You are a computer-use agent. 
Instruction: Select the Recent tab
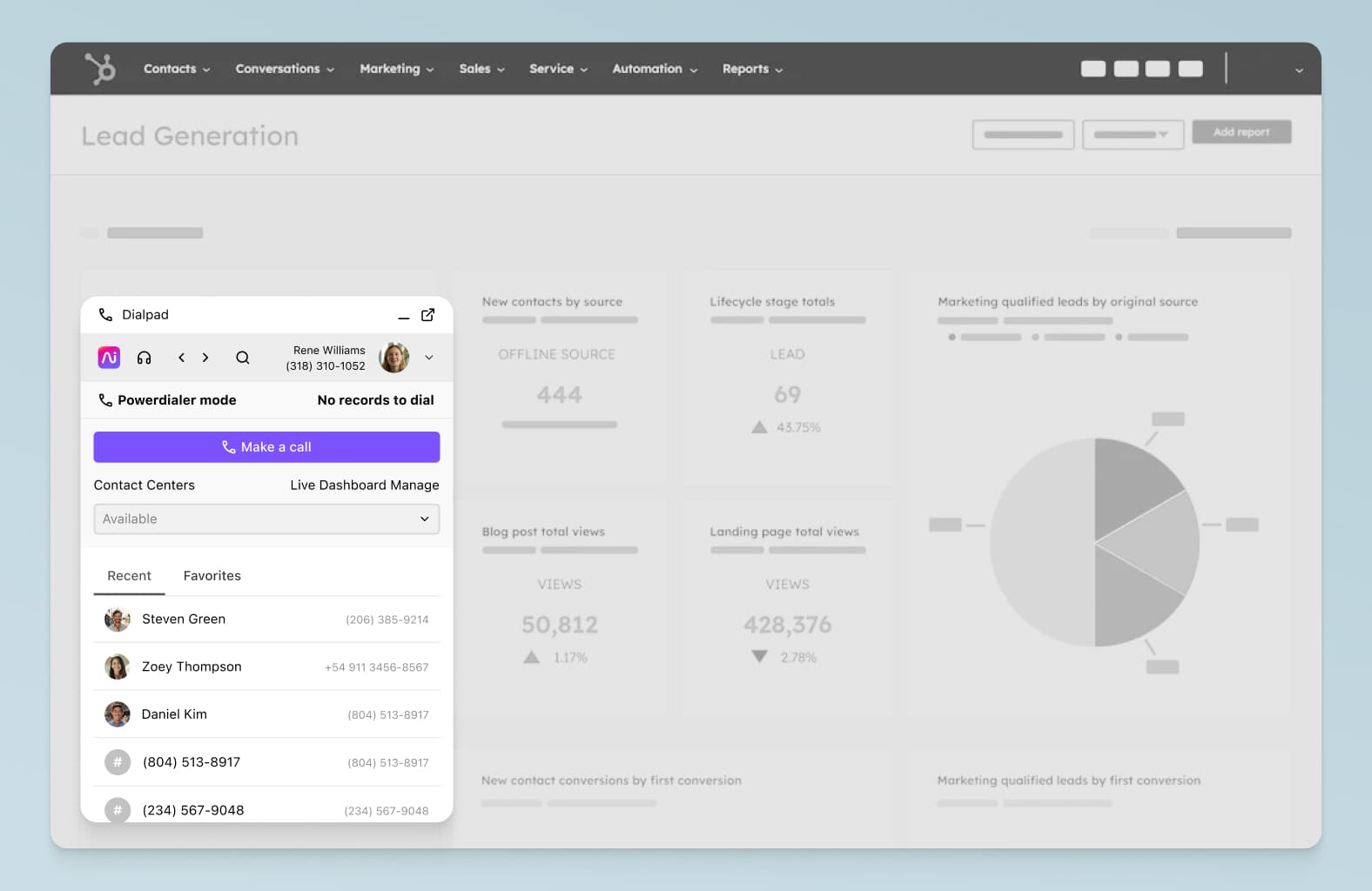tap(129, 576)
